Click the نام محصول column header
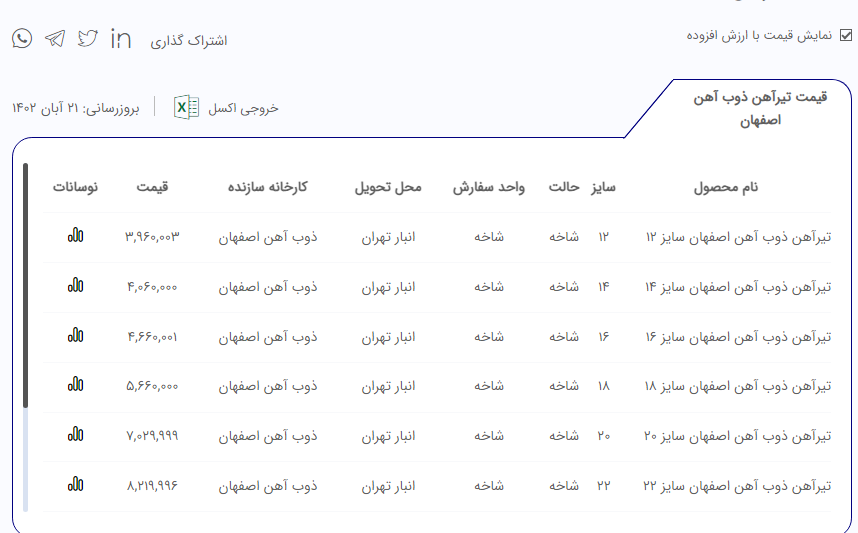 pos(726,187)
